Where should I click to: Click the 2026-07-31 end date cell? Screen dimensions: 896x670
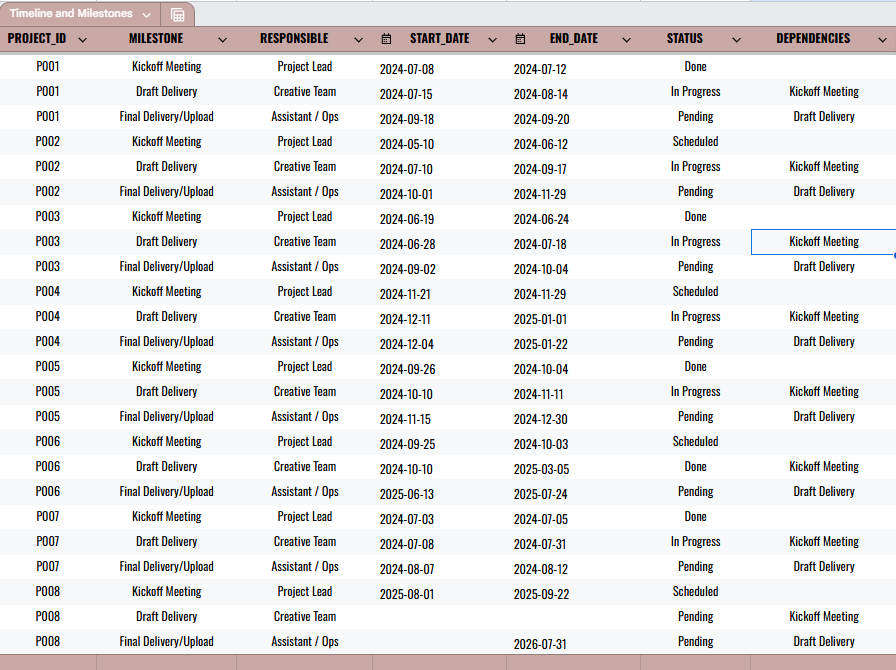click(540, 644)
